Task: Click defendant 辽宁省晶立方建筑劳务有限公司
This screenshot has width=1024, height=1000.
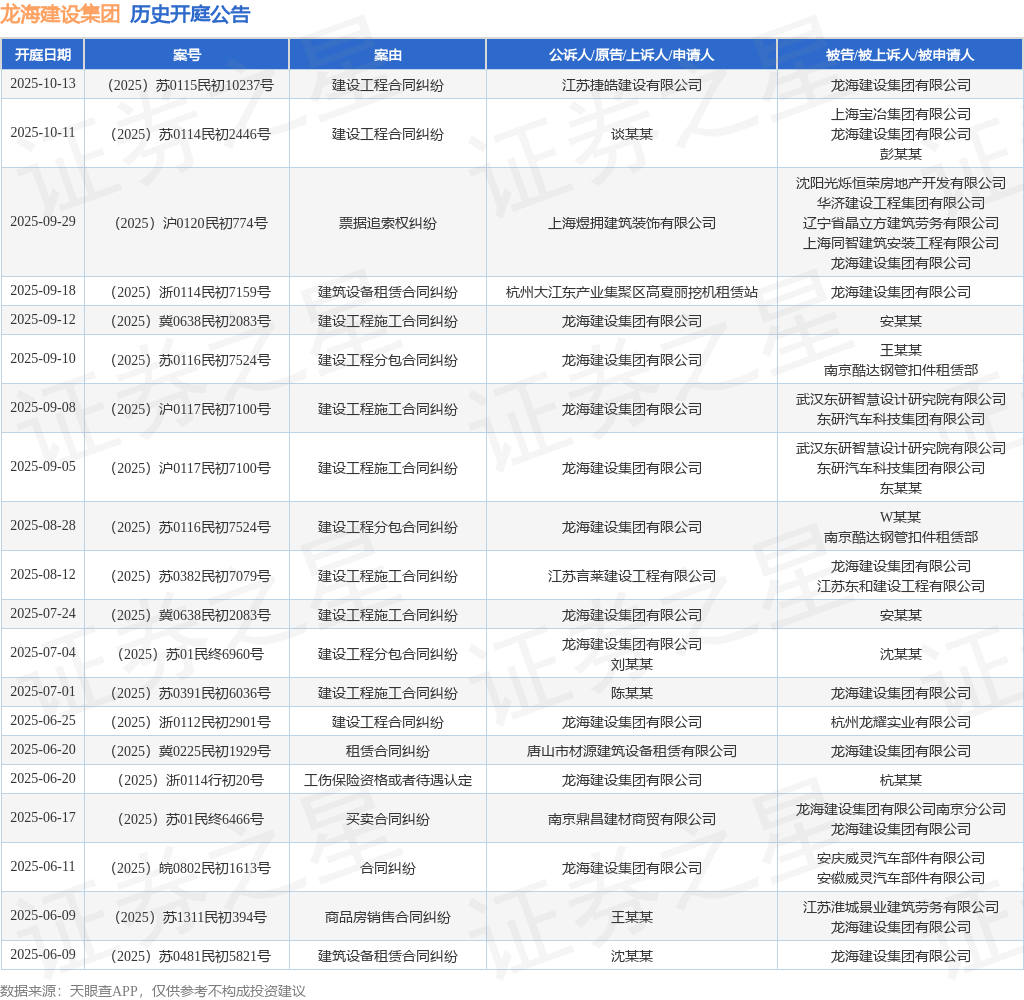Action: click(901, 223)
